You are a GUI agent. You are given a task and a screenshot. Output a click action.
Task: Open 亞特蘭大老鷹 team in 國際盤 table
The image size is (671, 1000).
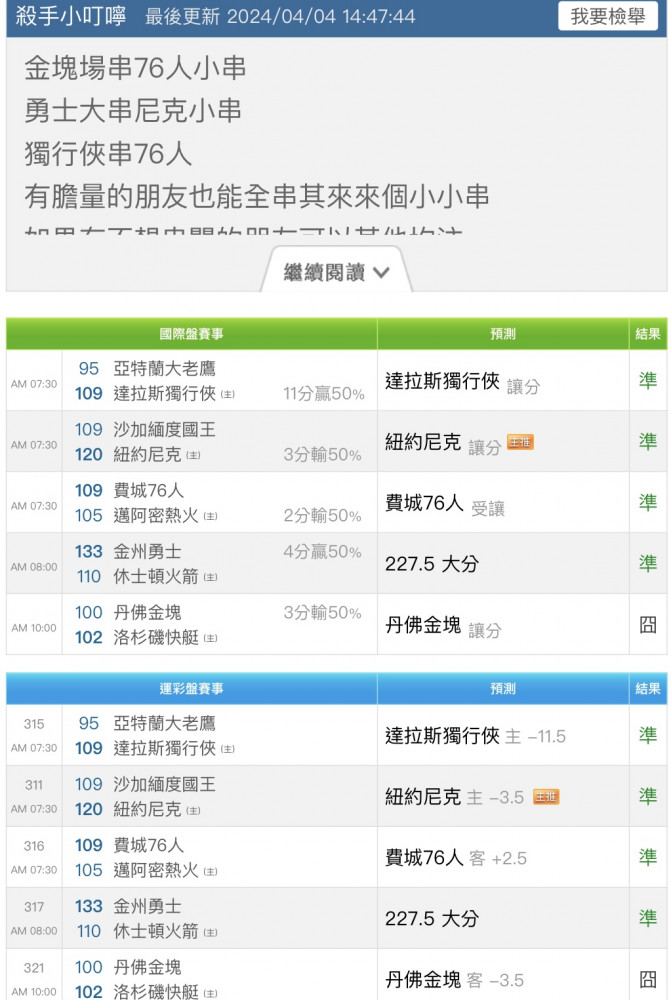pyautogui.click(x=165, y=369)
